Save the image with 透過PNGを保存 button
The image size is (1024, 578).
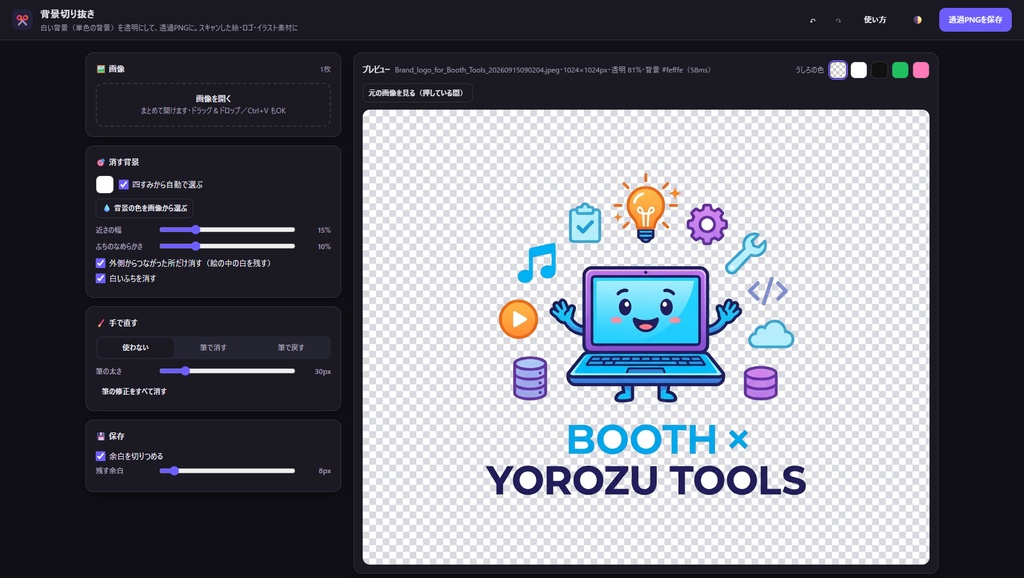pyautogui.click(x=975, y=20)
